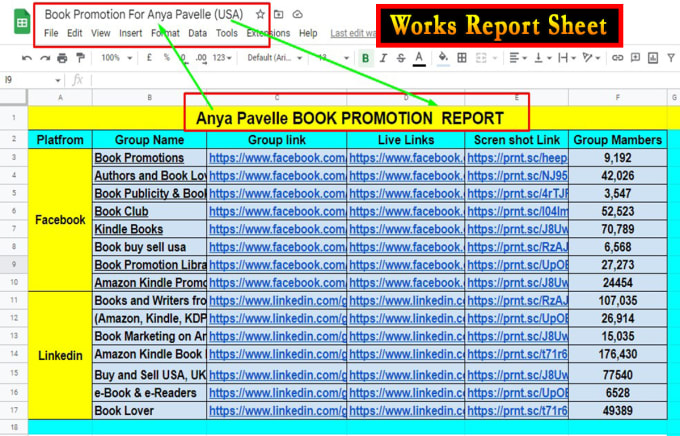Select the Book Lover cell
The width and height of the screenshot is (680, 436).
click(x=150, y=410)
